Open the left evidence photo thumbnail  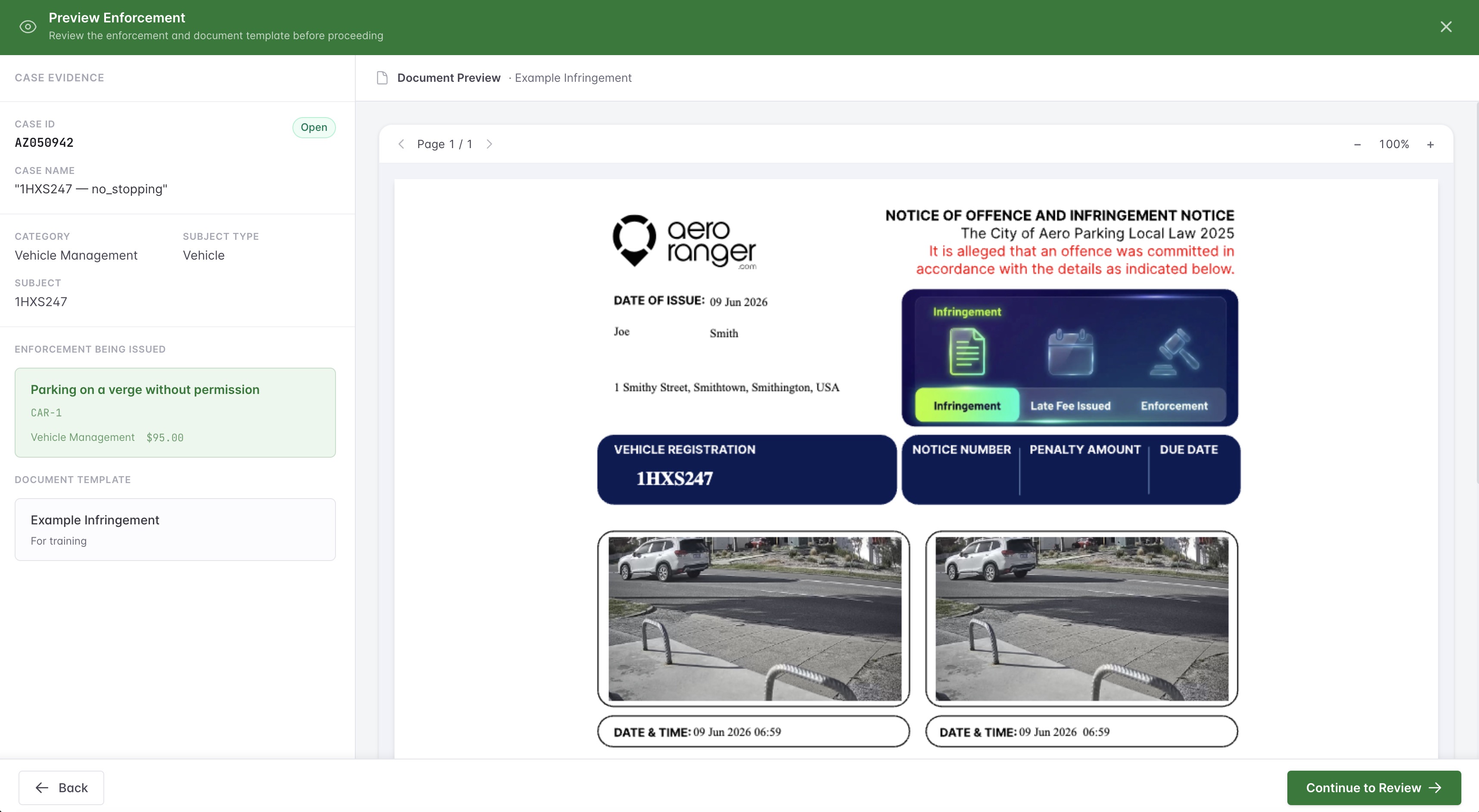pos(754,619)
